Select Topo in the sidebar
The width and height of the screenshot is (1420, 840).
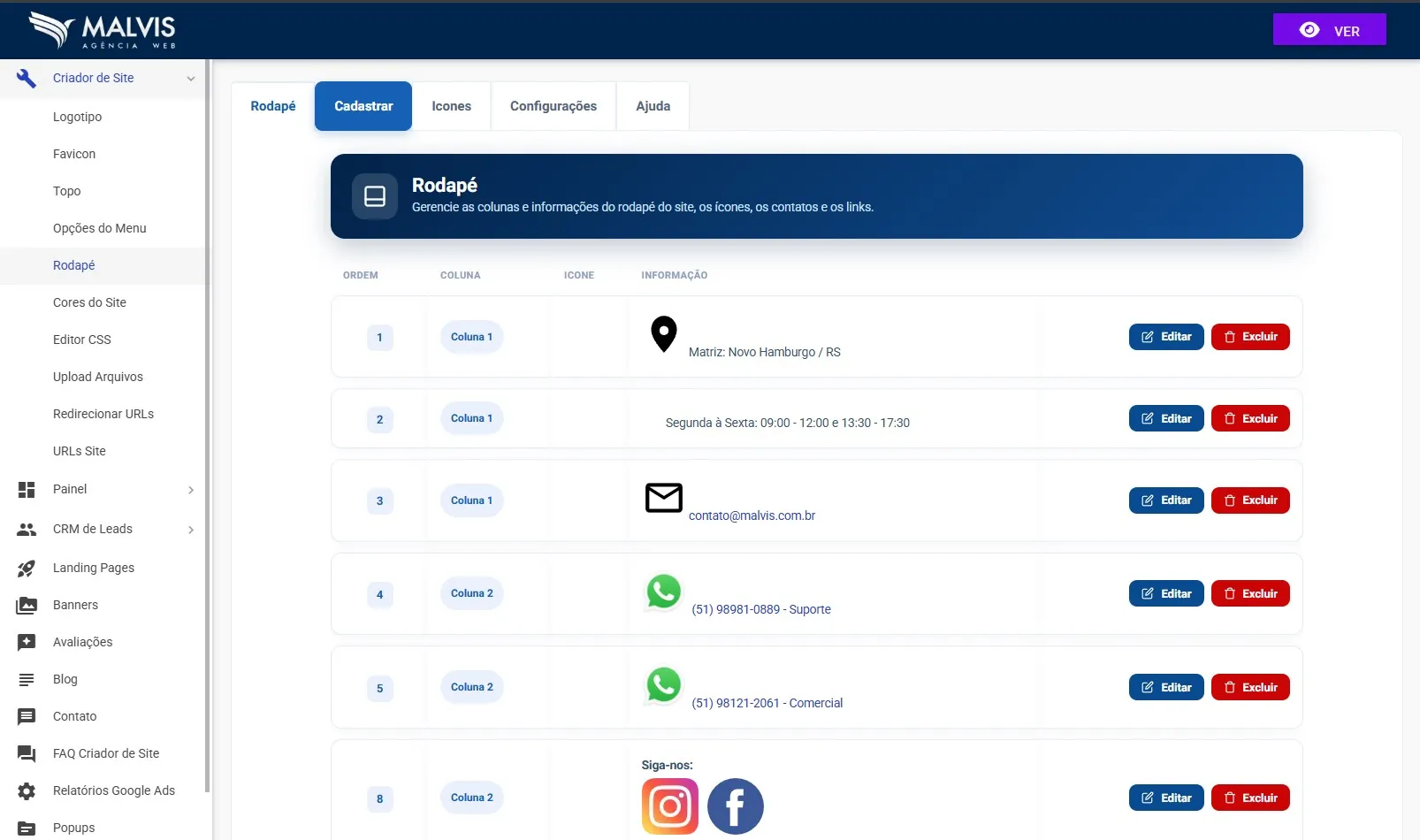click(66, 191)
